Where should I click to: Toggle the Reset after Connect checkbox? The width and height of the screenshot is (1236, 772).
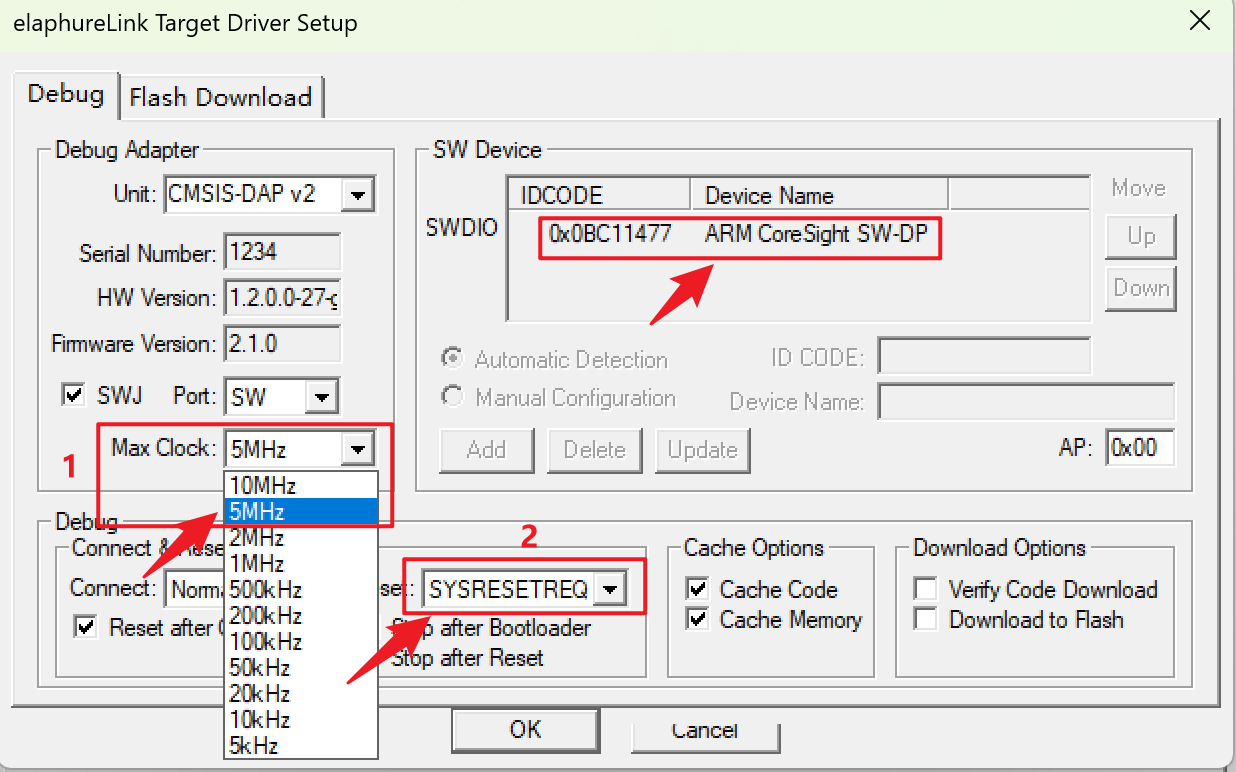tap(87, 627)
